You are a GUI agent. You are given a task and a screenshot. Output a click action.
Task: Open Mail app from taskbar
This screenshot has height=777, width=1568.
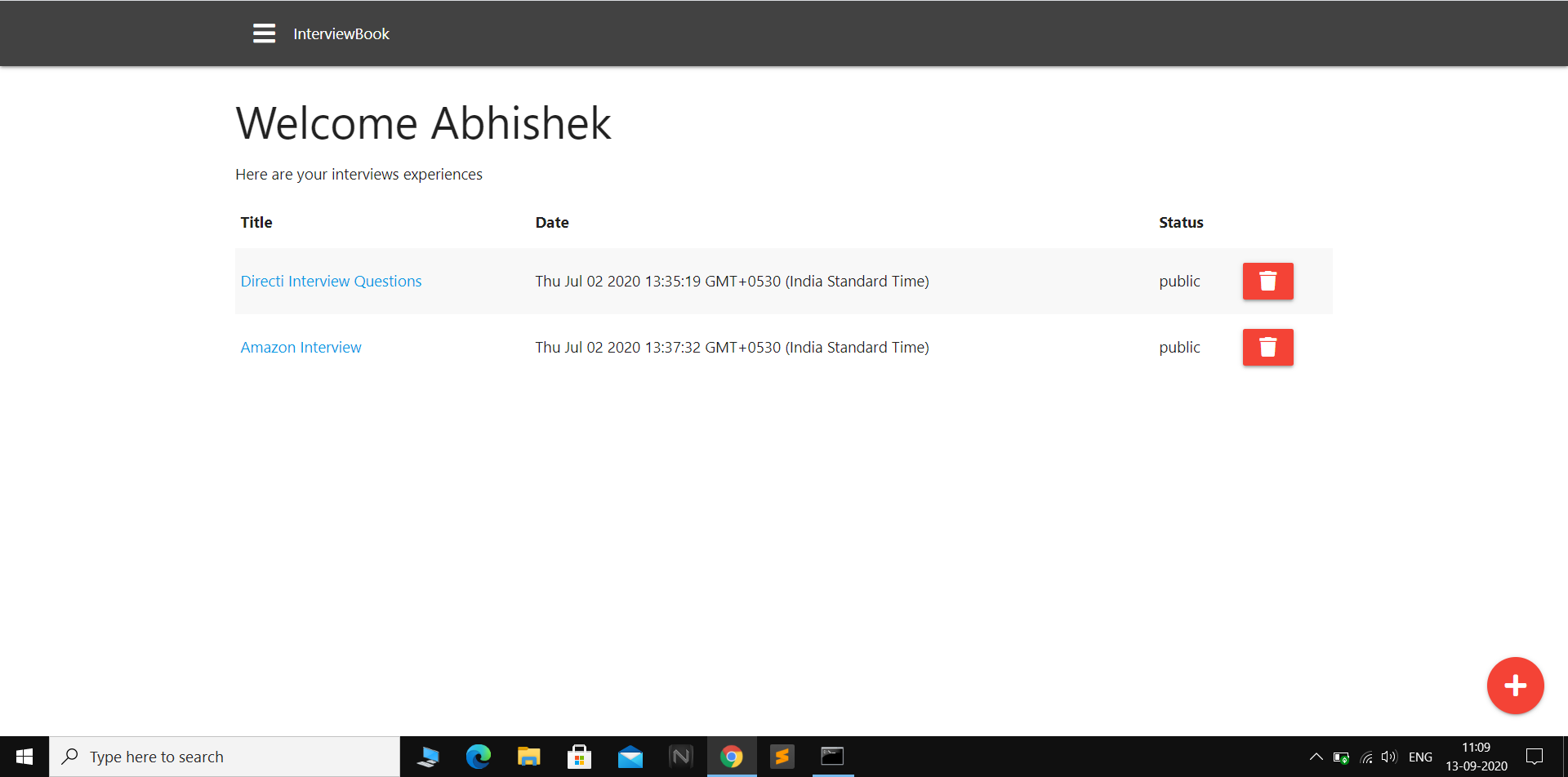[630, 757]
